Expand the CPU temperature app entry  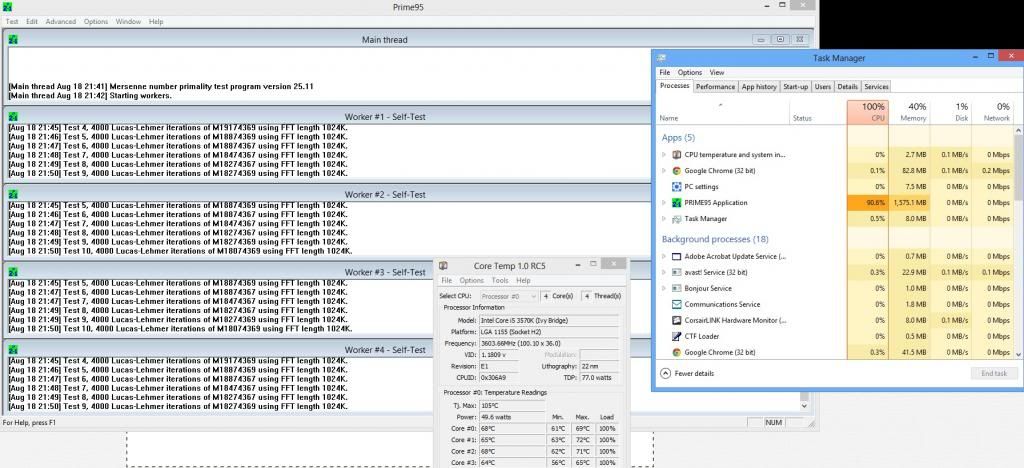664,155
